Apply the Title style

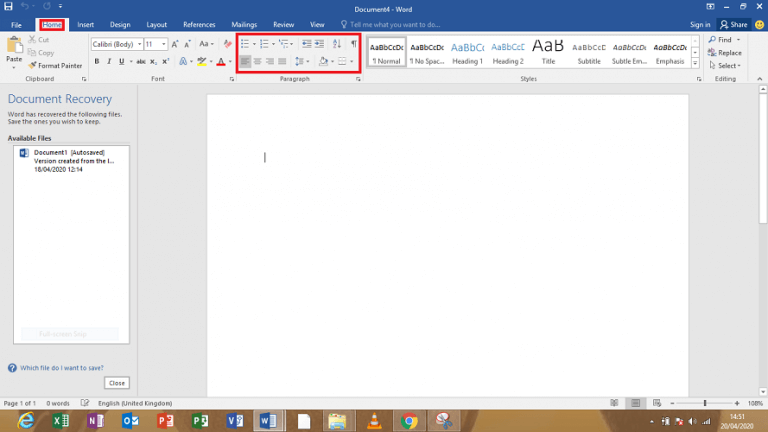tap(548, 52)
